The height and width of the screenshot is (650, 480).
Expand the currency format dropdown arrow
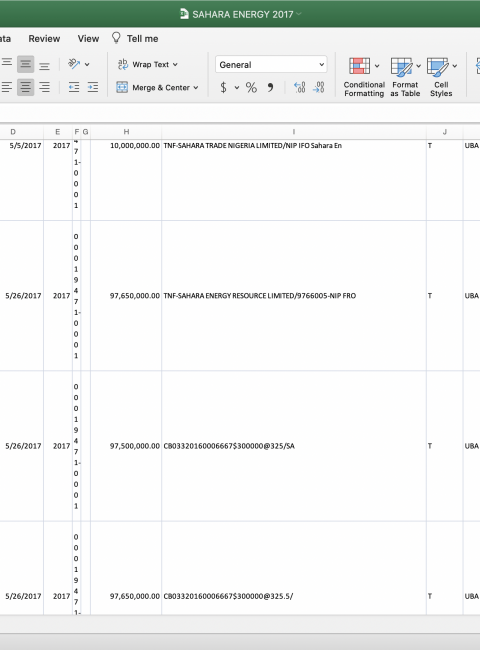(x=237, y=87)
